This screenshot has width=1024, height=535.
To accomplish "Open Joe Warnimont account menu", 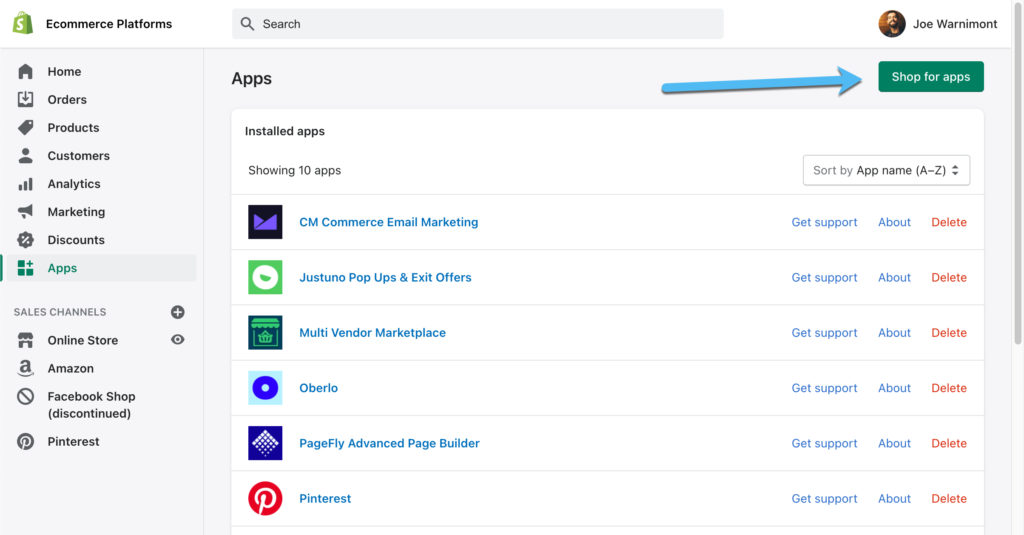I will [937, 24].
